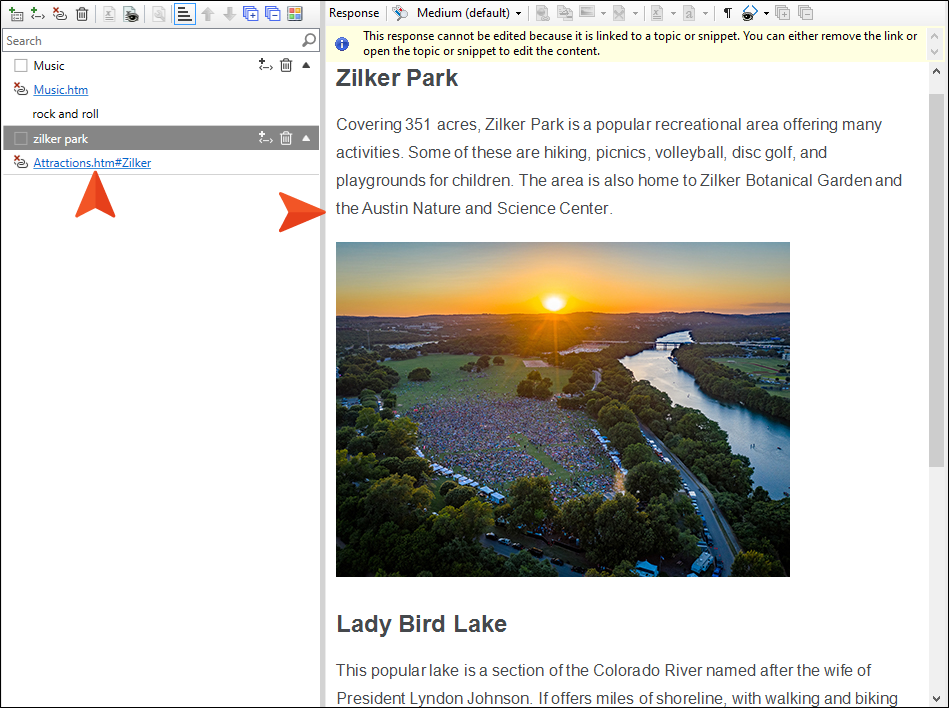
Task: Toggle the left-aligned list view button
Action: [185, 13]
